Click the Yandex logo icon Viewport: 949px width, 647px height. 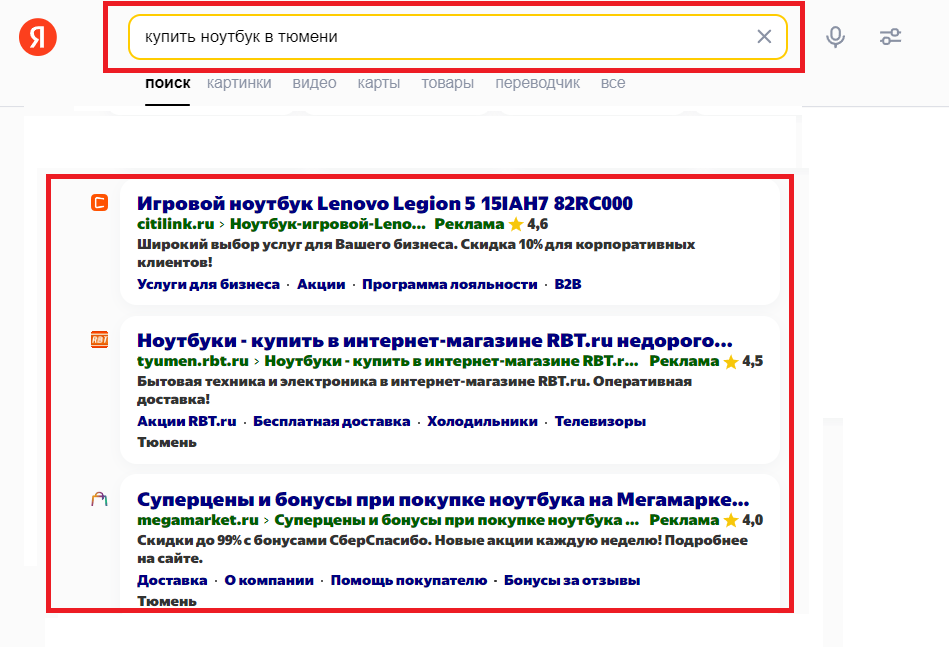pyautogui.click(x=38, y=37)
